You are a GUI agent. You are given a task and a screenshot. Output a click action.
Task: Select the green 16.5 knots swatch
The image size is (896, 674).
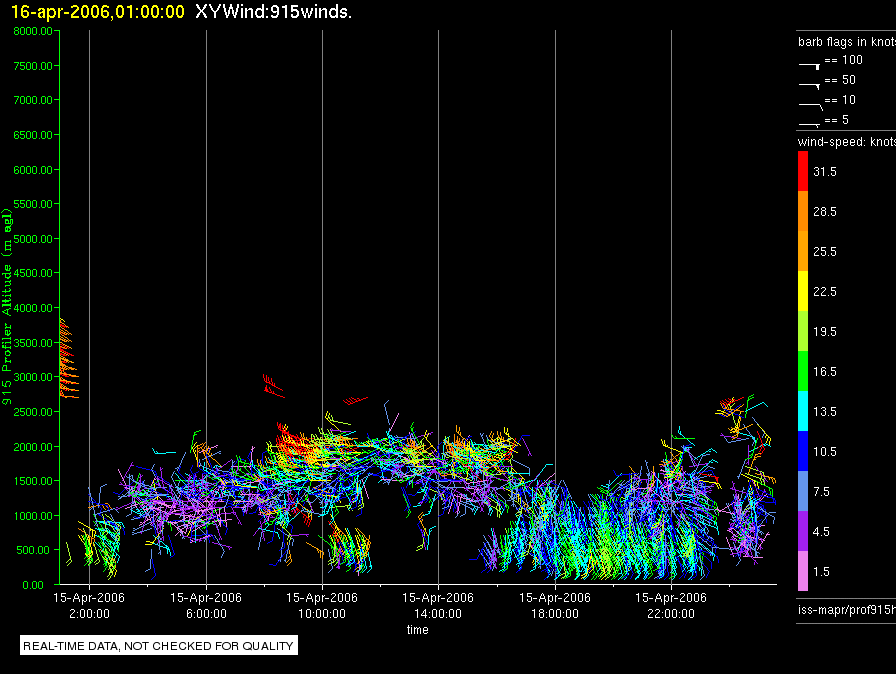click(803, 371)
